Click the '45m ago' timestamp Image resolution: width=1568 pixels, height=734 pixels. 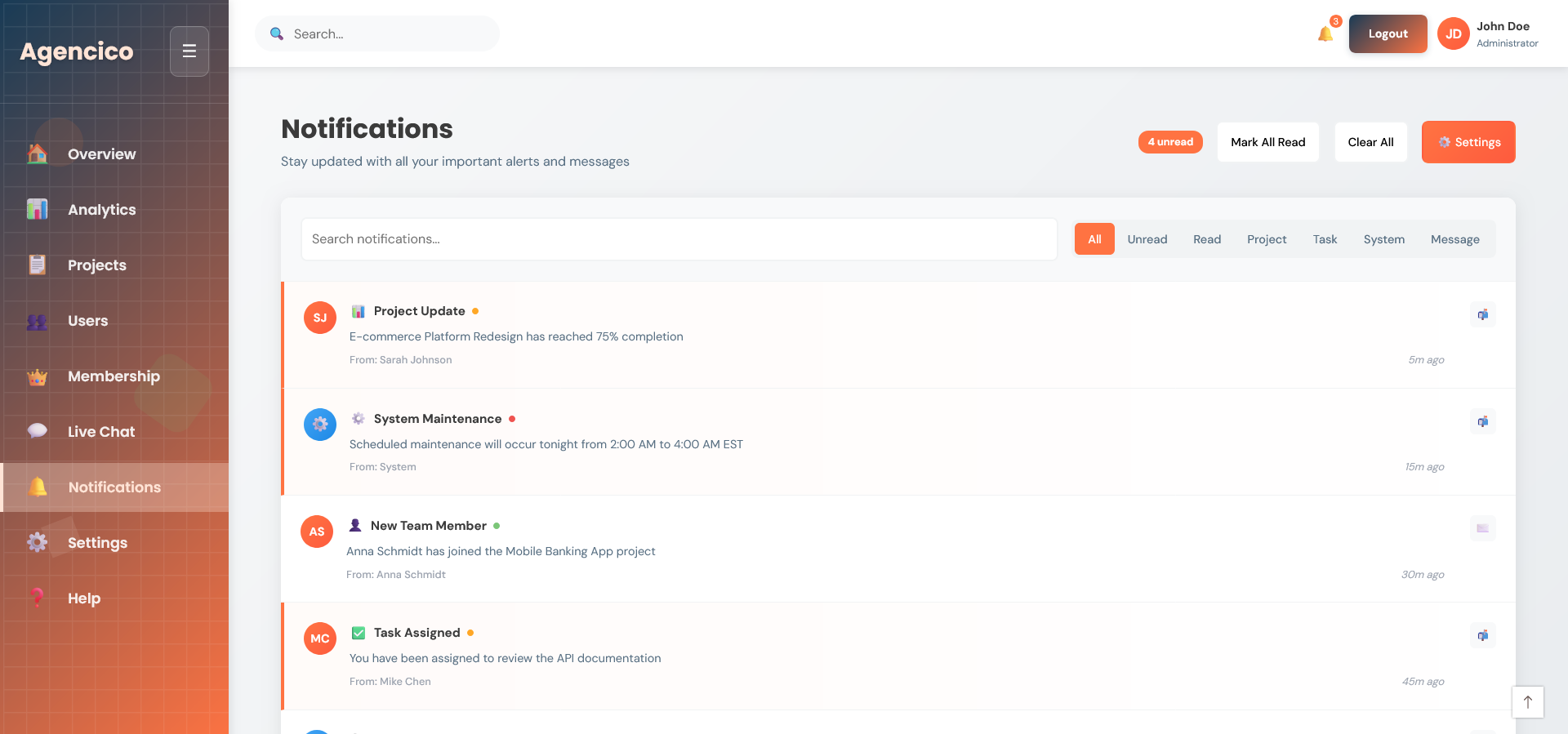pos(1423,682)
